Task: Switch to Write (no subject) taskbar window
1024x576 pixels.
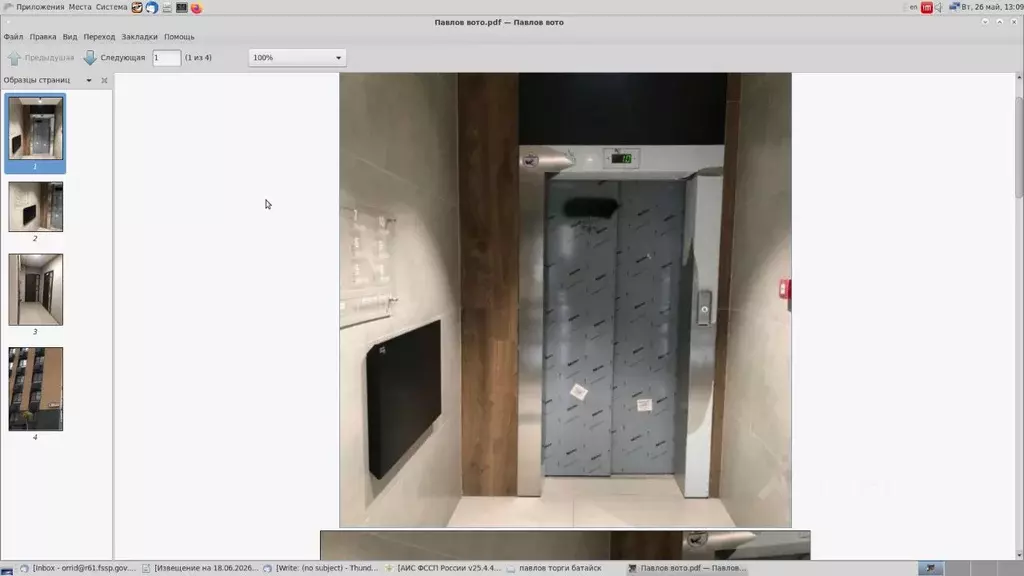Action: click(321, 568)
